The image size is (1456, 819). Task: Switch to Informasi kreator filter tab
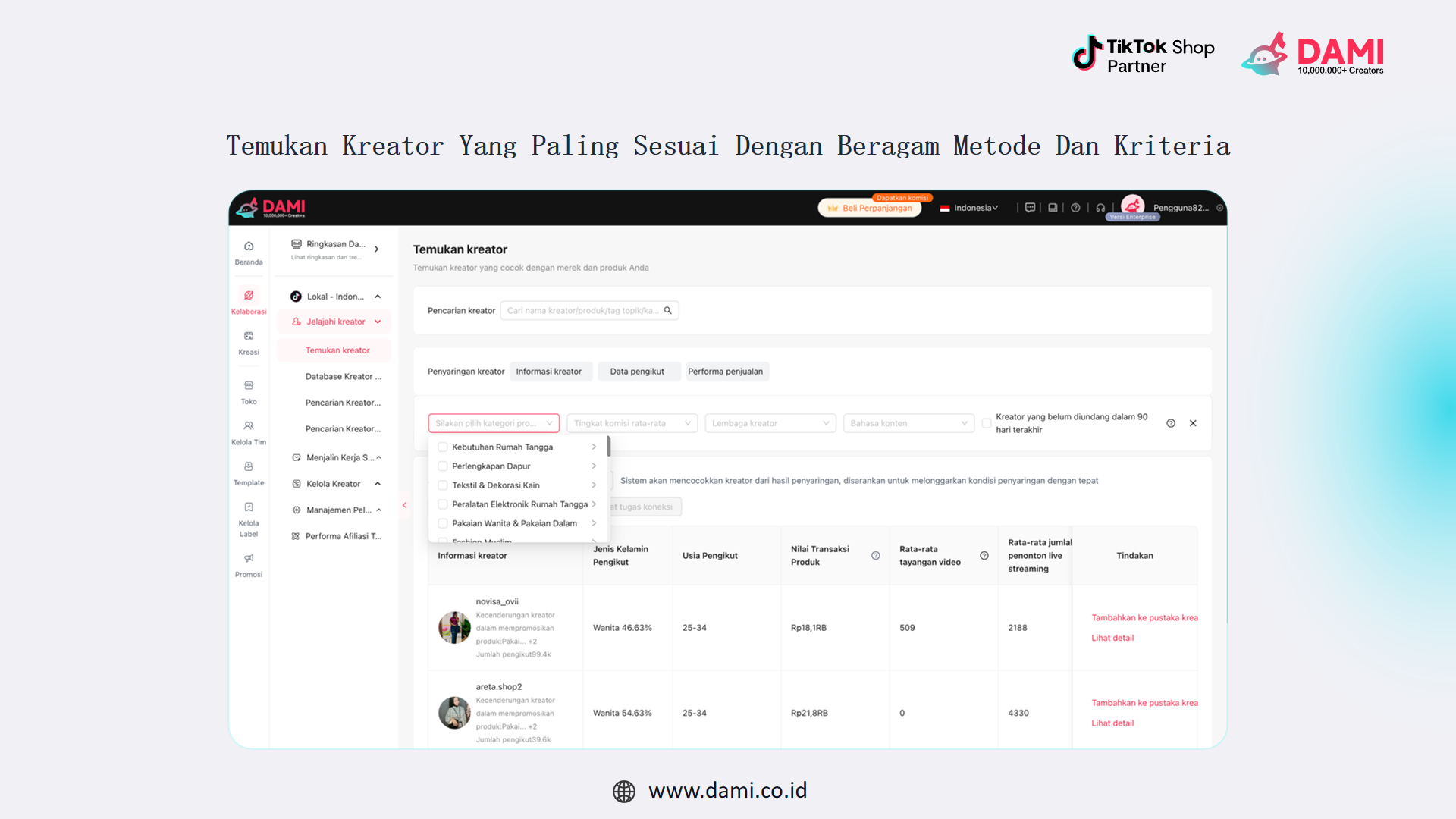click(549, 372)
